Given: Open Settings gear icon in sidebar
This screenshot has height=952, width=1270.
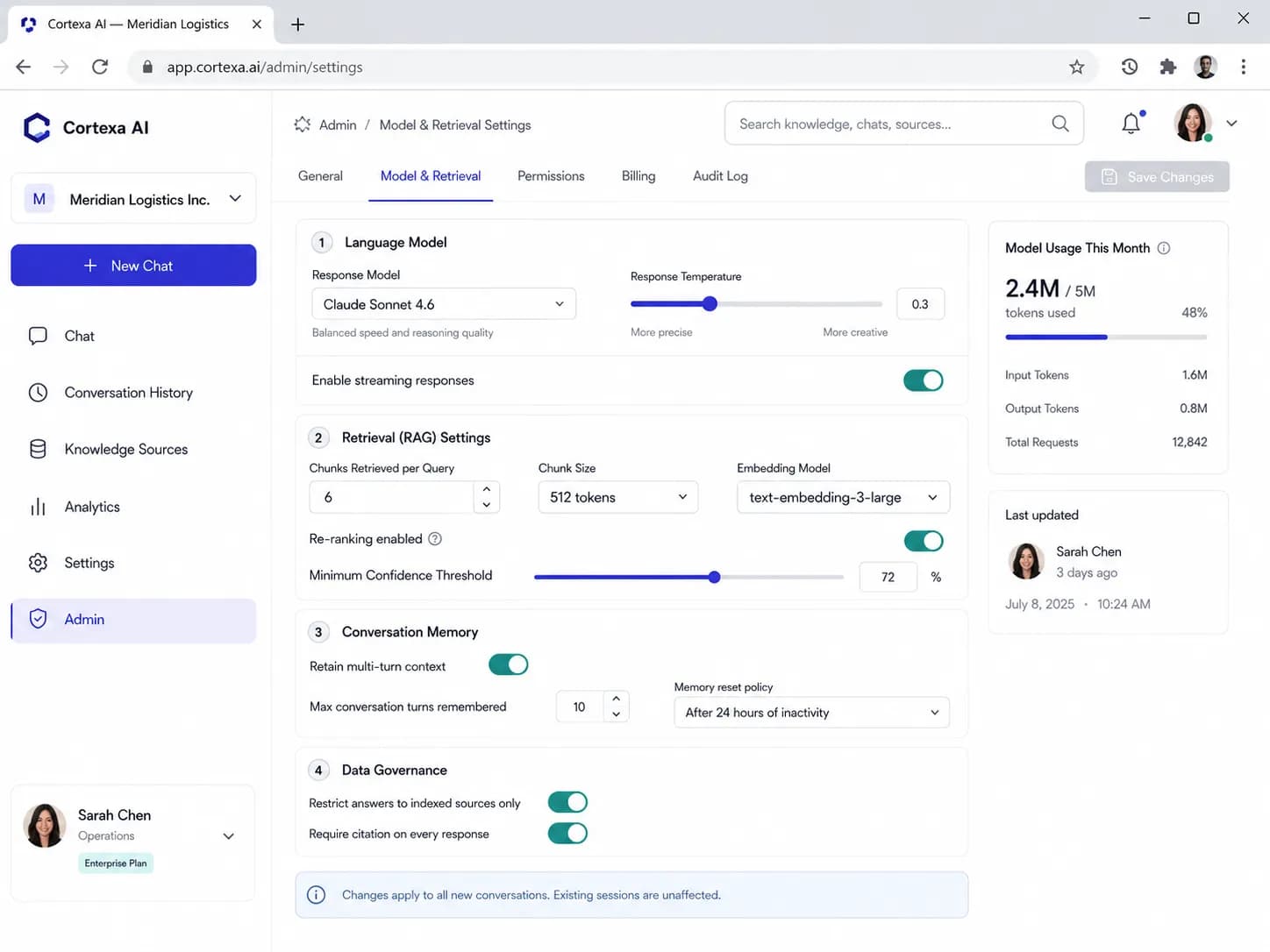Looking at the screenshot, I should pyautogui.click(x=38, y=563).
